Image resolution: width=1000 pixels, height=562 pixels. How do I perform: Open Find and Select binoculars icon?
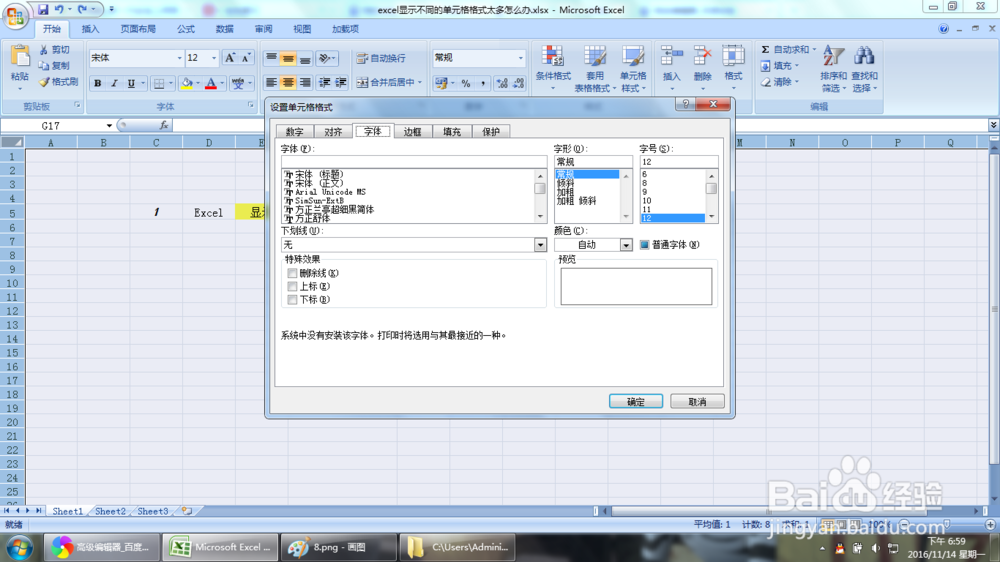(864, 56)
